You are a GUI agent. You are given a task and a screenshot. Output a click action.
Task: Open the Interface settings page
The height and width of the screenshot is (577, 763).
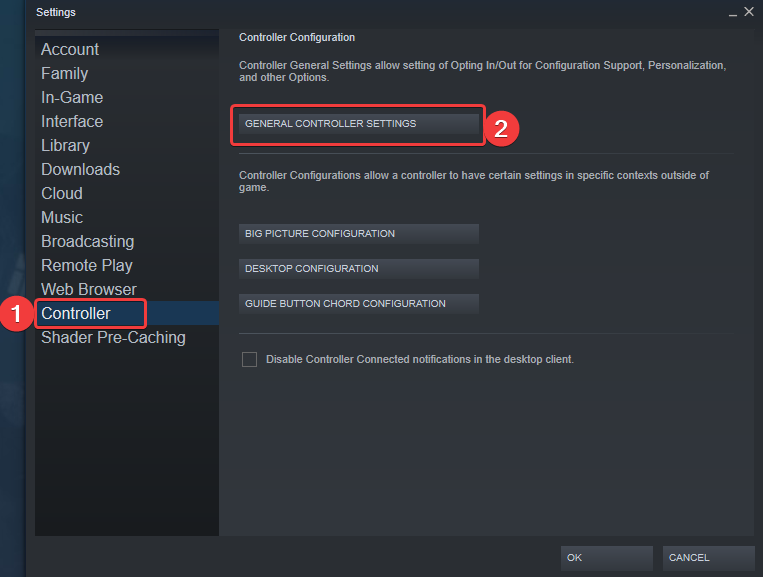click(x=72, y=121)
